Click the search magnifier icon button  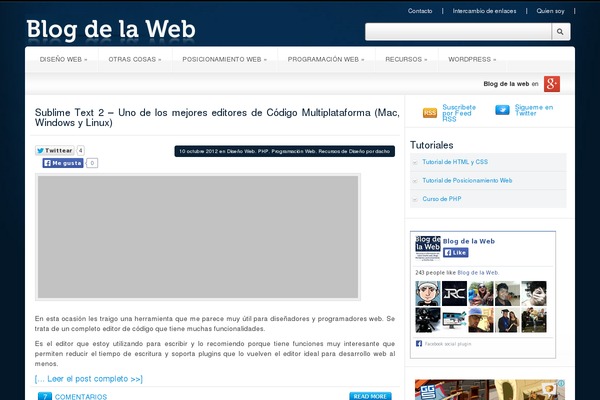pyautogui.click(x=561, y=32)
